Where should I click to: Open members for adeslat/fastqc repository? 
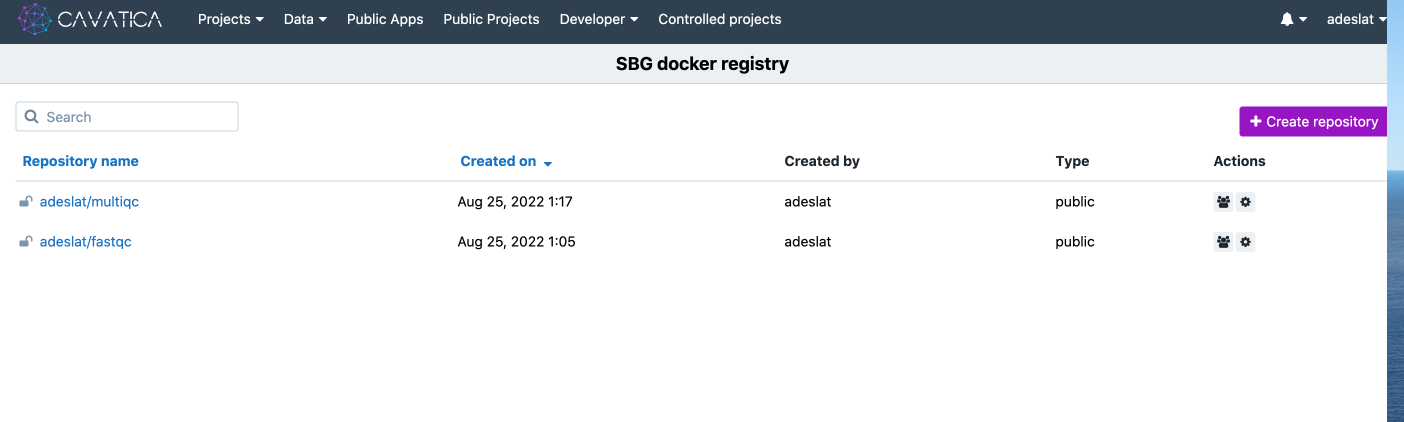1223,242
